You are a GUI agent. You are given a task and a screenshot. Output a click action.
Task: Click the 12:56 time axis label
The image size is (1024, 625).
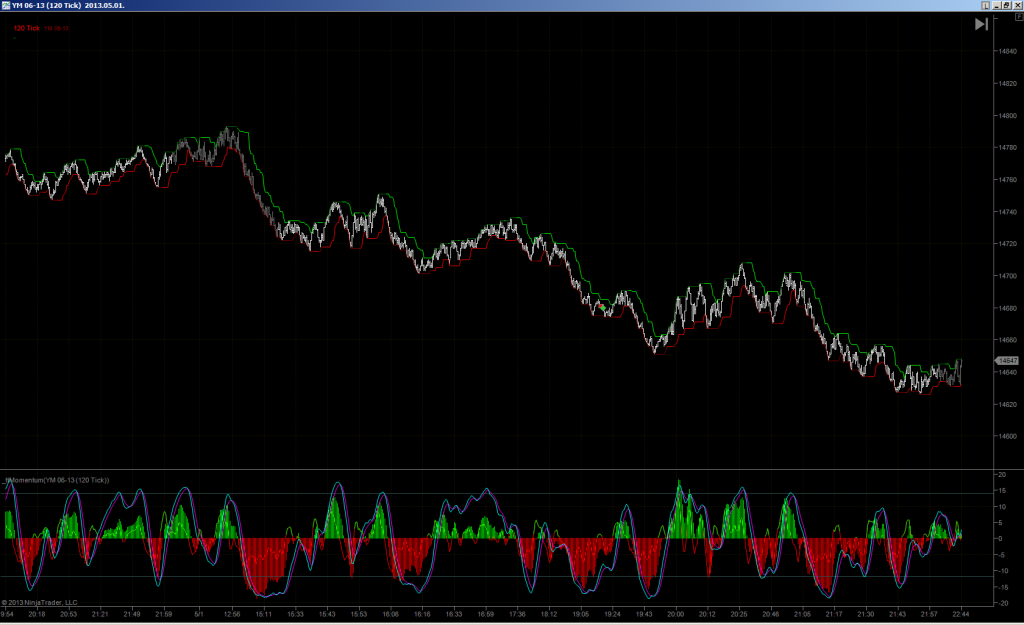232,614
